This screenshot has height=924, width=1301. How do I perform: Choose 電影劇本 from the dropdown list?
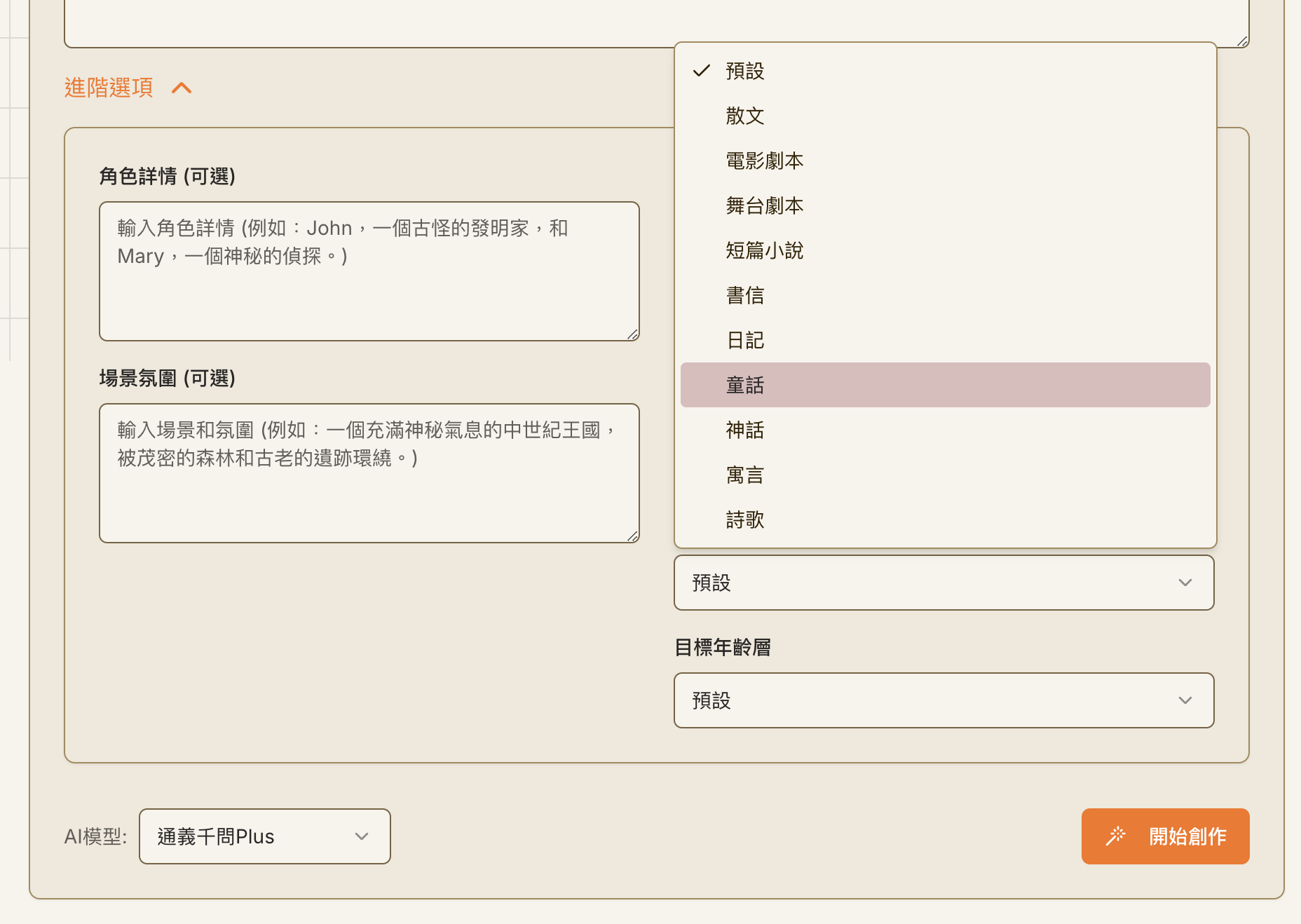945,161
